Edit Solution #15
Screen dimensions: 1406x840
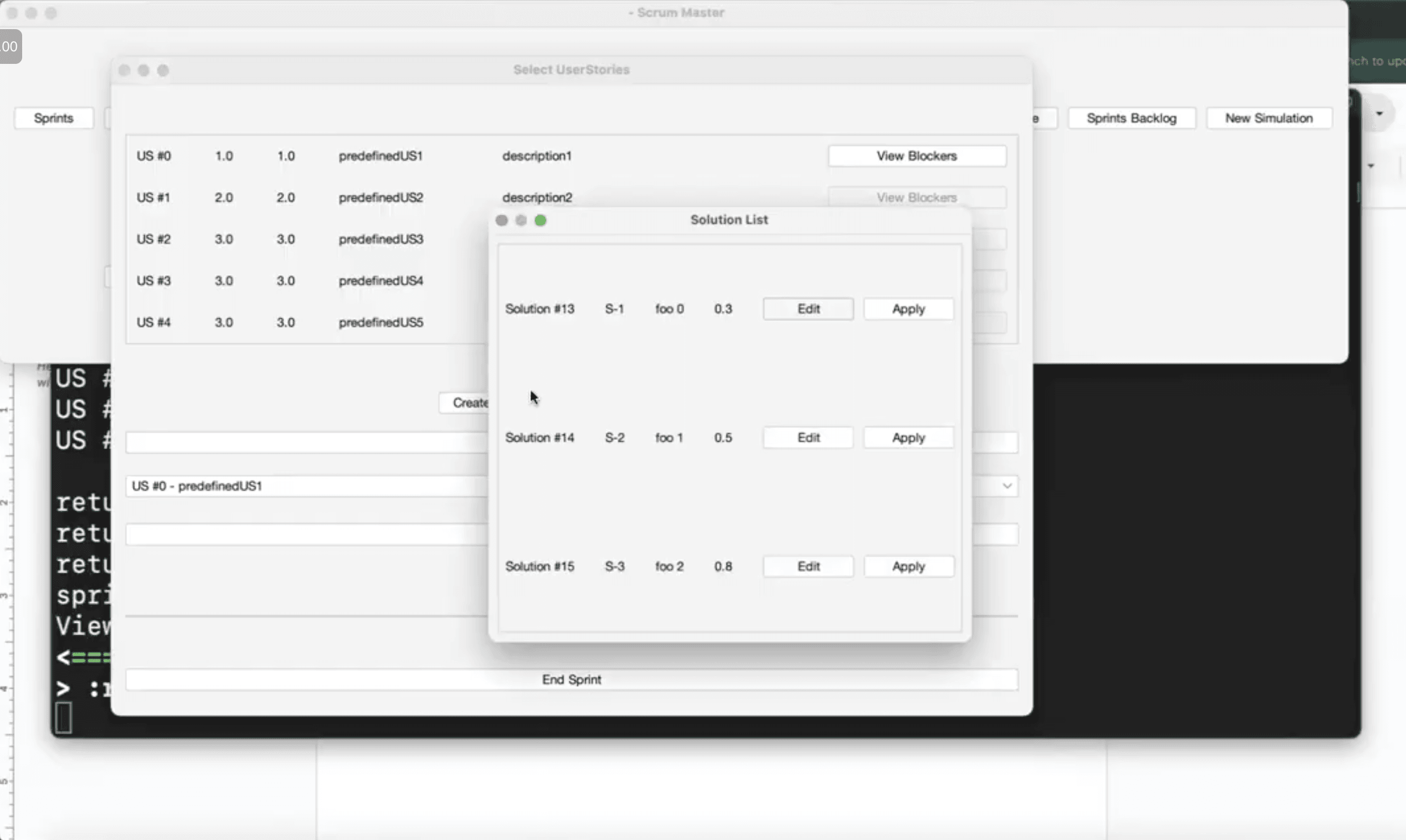click(x=808, y=565)
